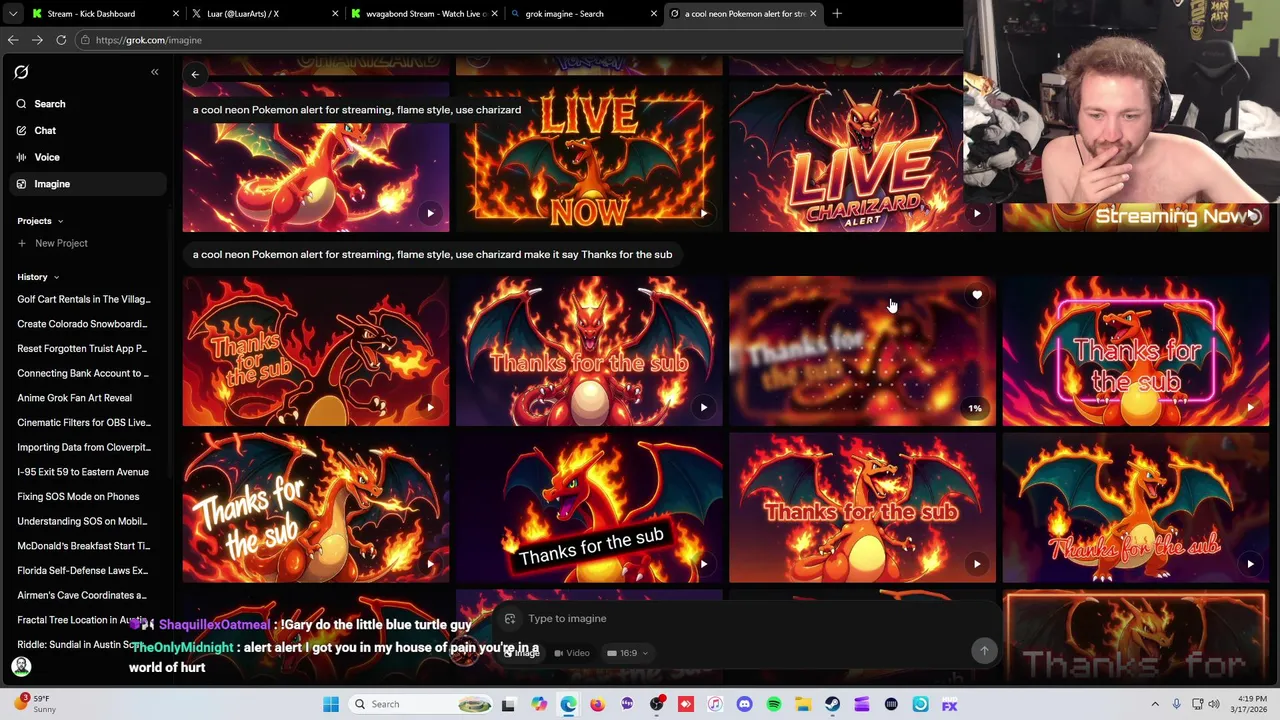Expand the Projects section chevron

[60, 221]
